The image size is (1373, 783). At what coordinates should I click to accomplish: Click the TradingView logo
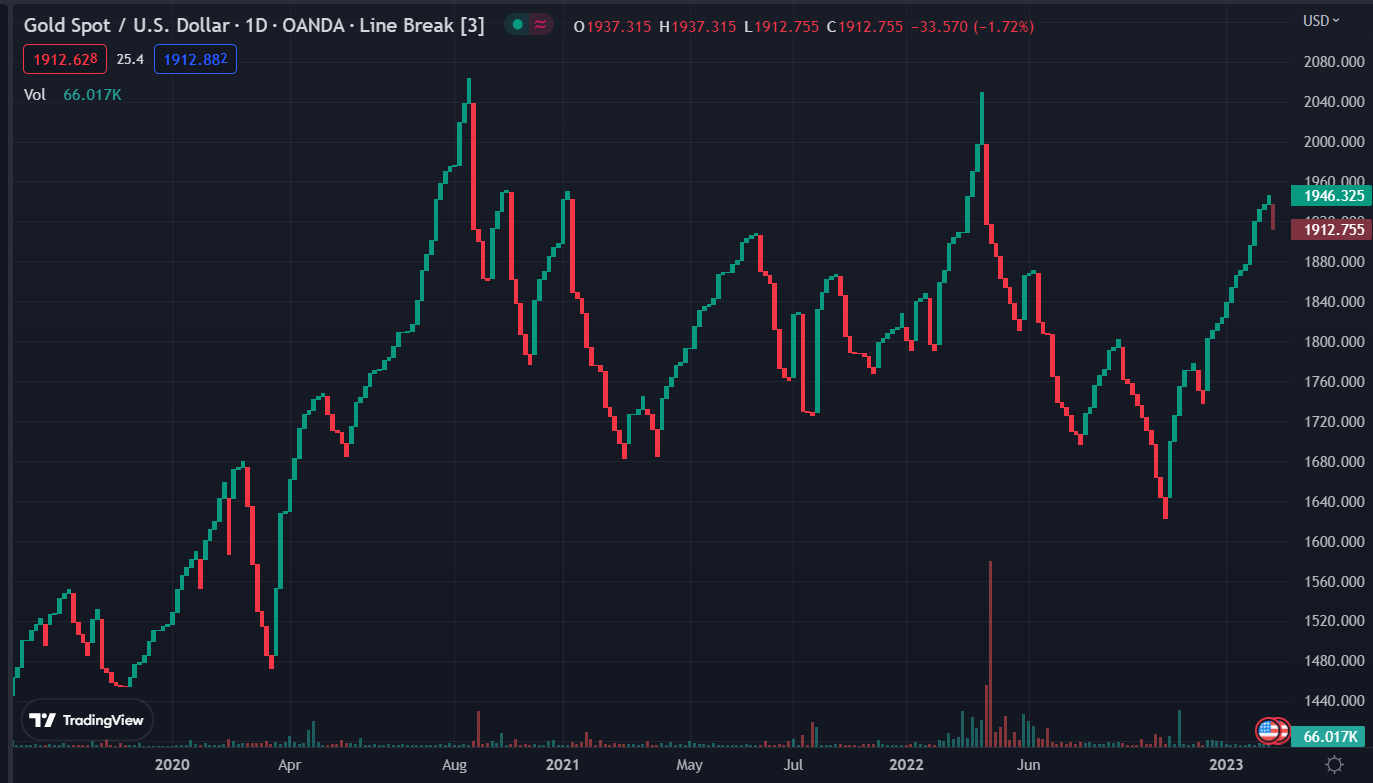(x=86, y=720)
